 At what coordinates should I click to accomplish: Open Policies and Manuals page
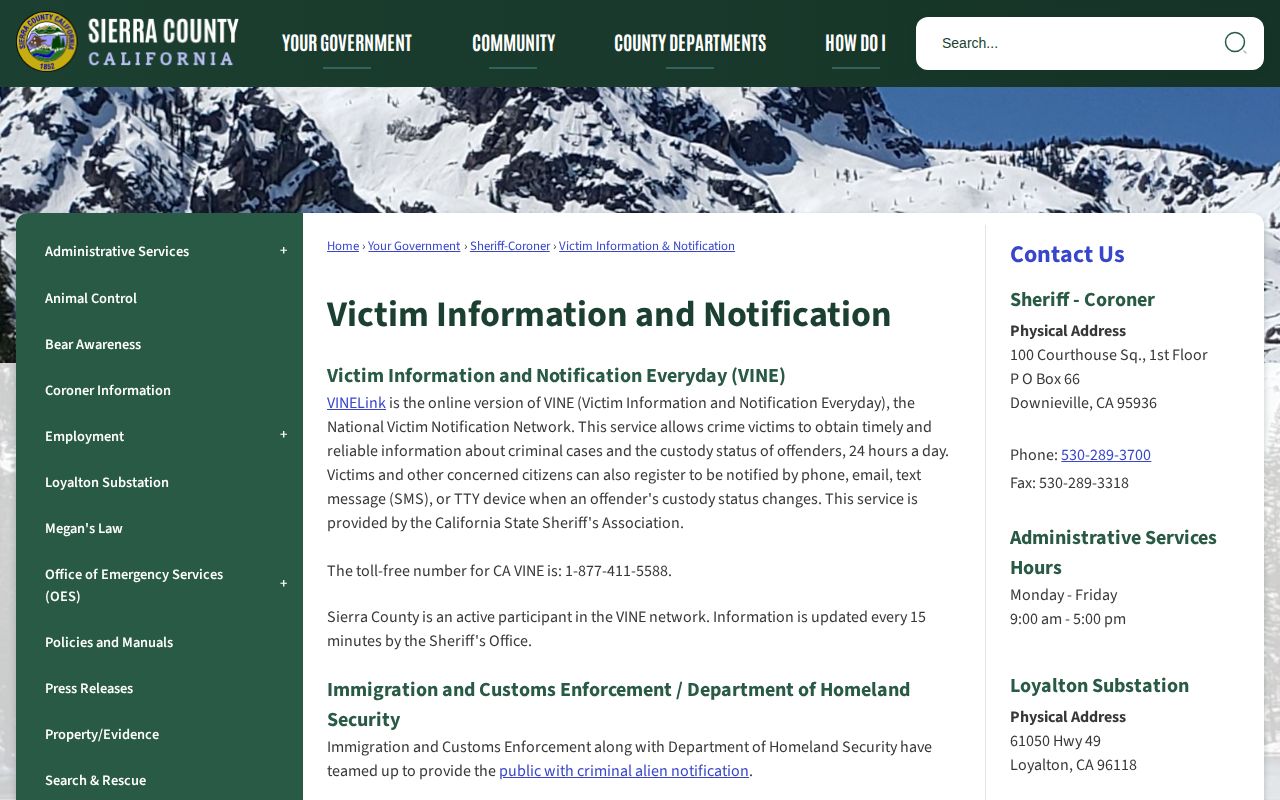click(109, 642)
